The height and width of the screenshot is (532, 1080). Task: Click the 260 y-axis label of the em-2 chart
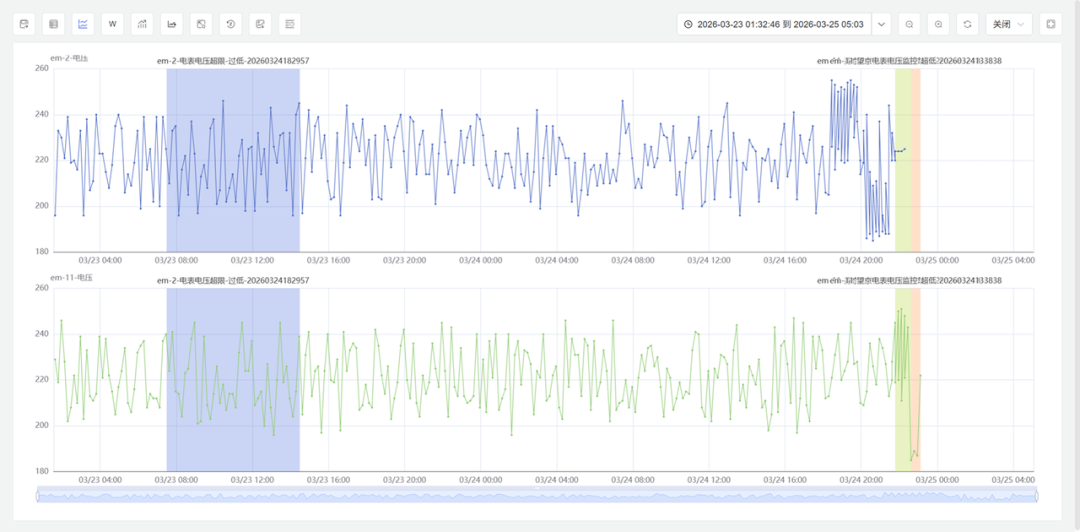(x=41, y=68)
